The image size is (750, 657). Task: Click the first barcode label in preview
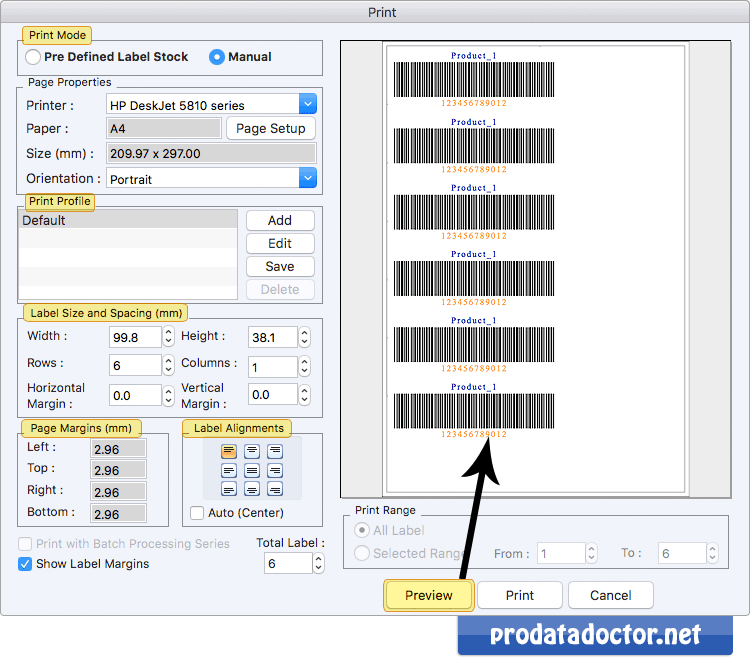474,79
